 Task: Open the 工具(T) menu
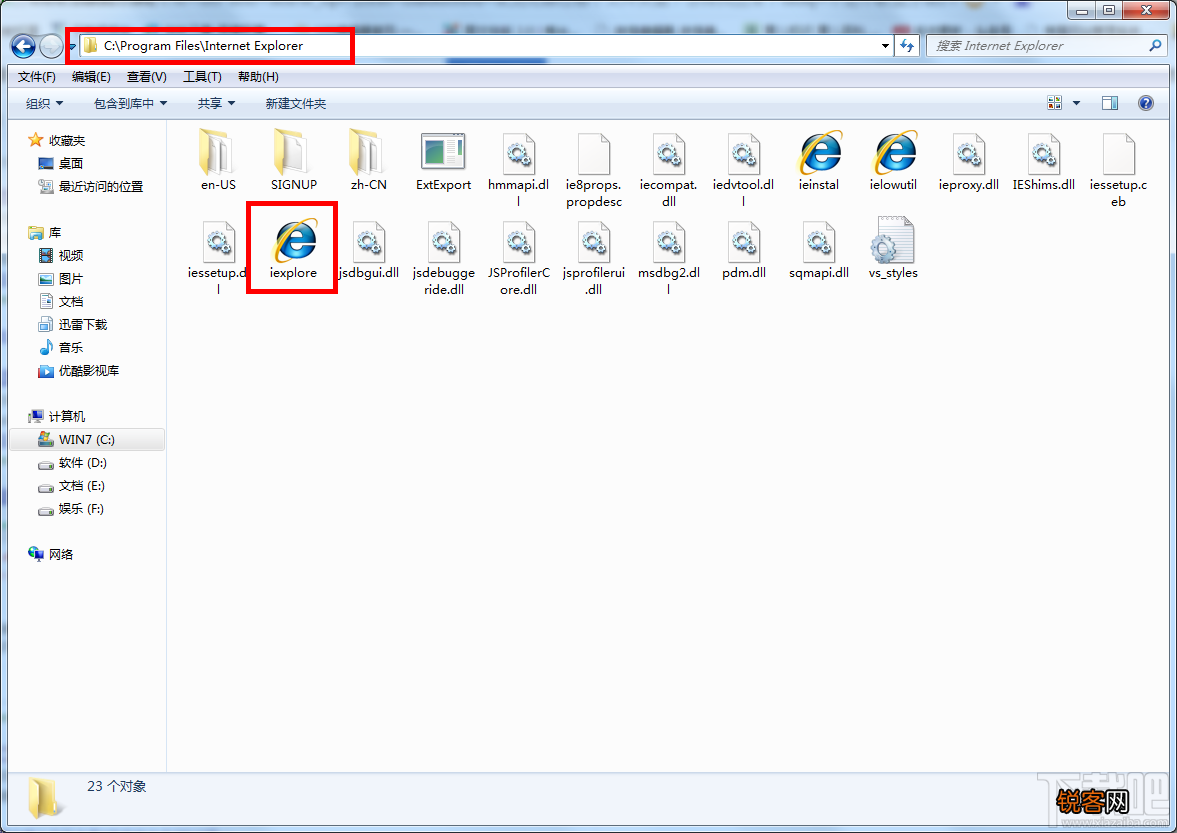coord(202,77)
